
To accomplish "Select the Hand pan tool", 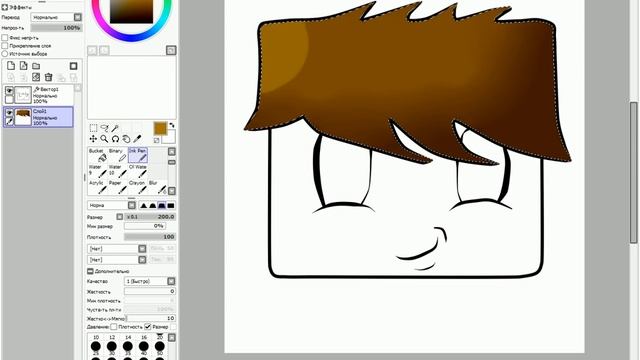I will (126, 139).
